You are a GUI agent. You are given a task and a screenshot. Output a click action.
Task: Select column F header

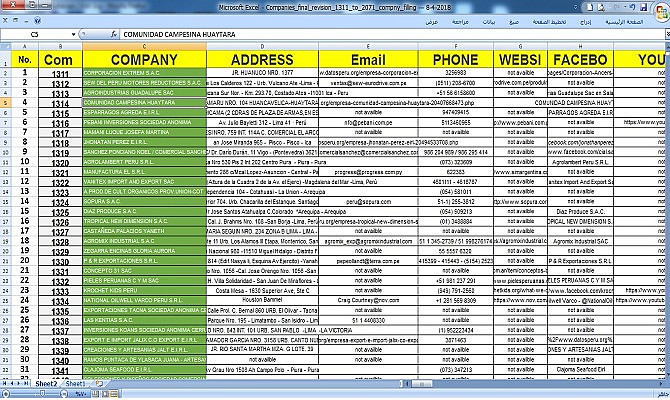(x=455, y=46)
